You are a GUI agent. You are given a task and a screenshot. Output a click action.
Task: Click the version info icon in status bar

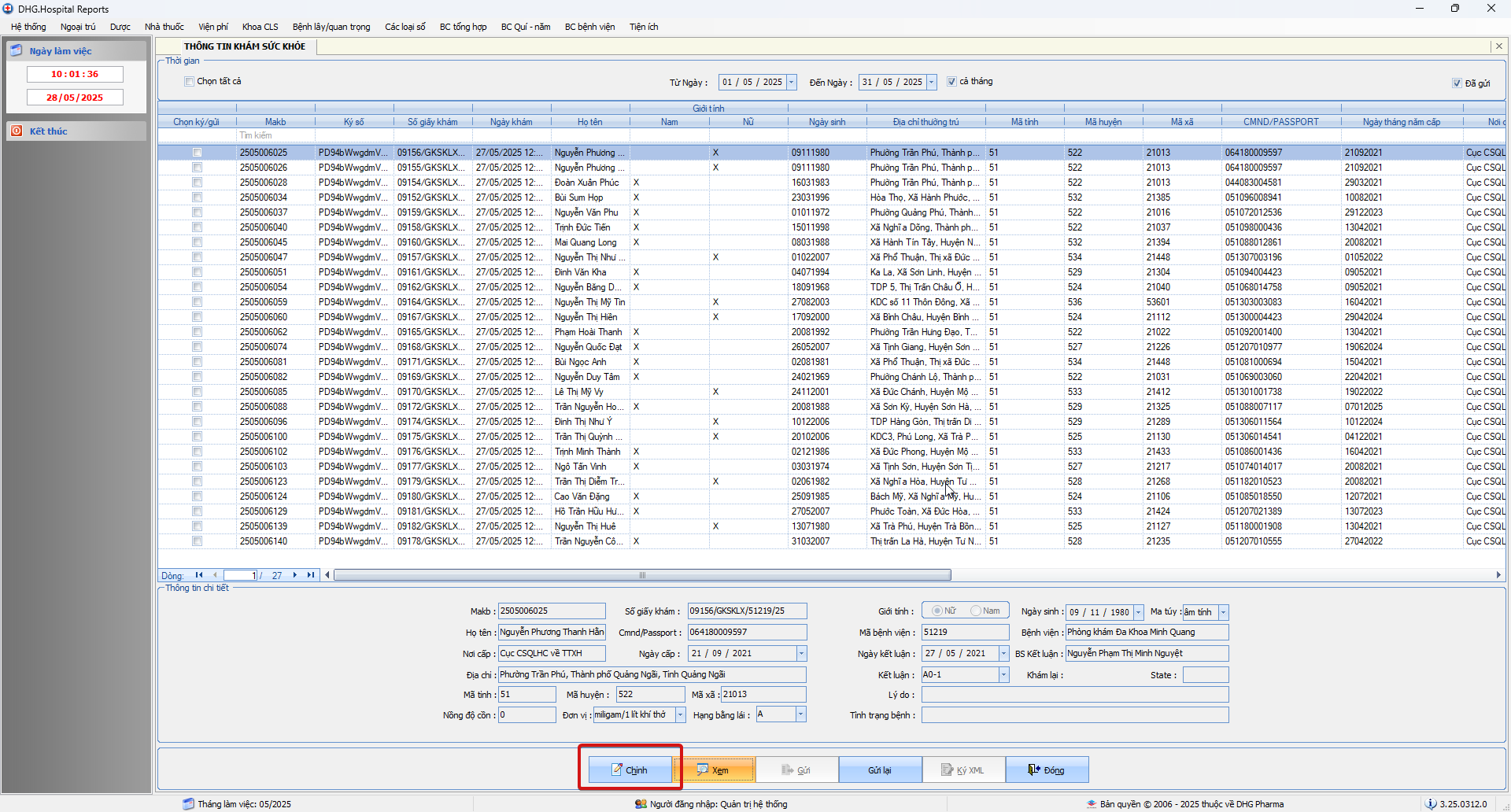[x=1431, y=804]
